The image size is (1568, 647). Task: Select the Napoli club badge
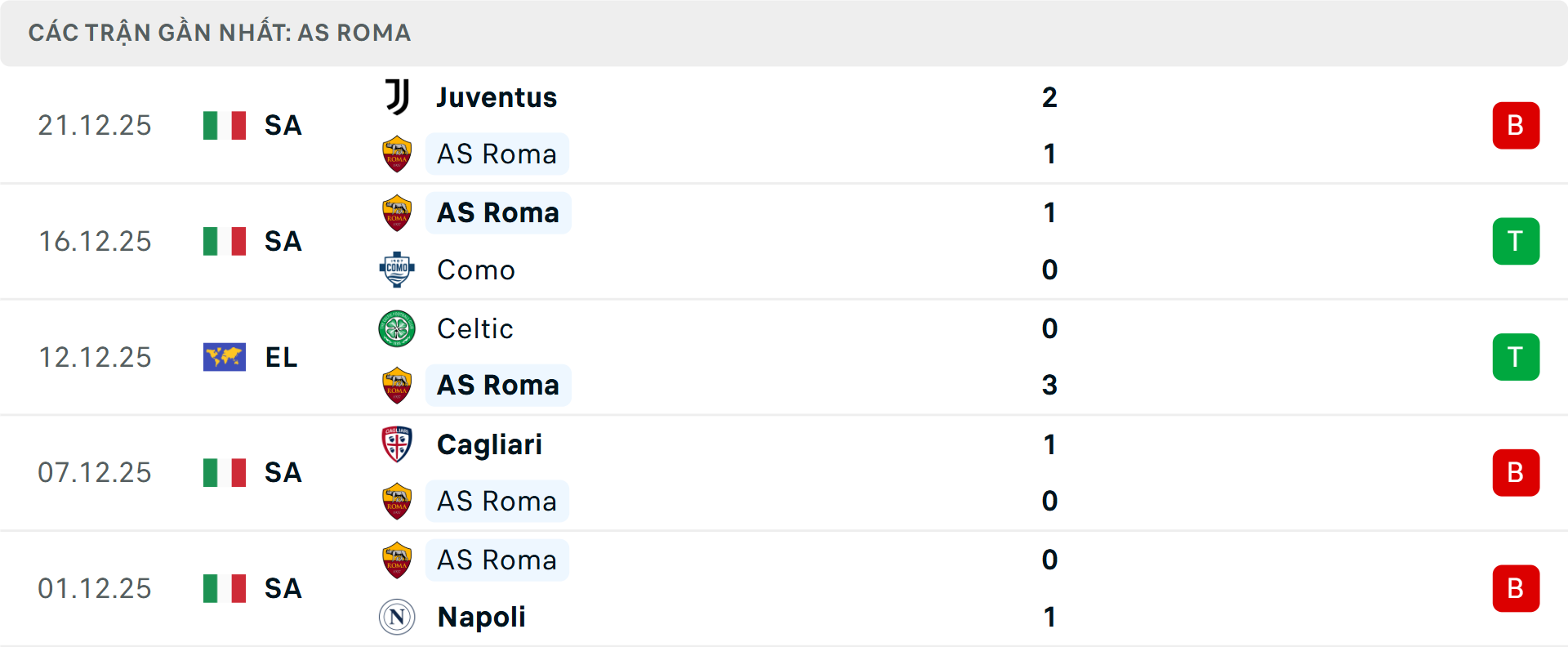click(x=397, y=618)
